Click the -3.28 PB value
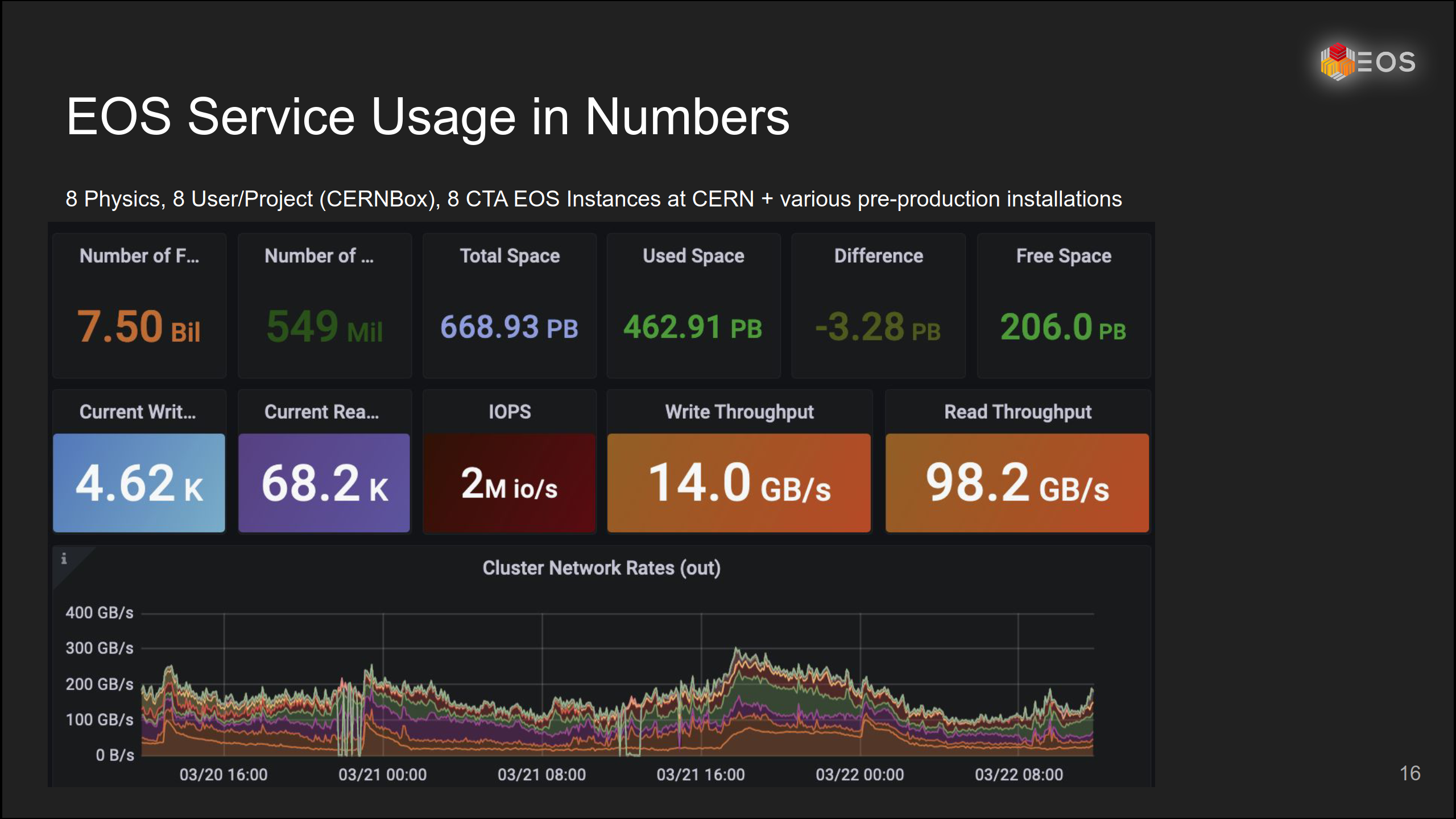This screenshot has height=819, width=1456. point(879,327)
